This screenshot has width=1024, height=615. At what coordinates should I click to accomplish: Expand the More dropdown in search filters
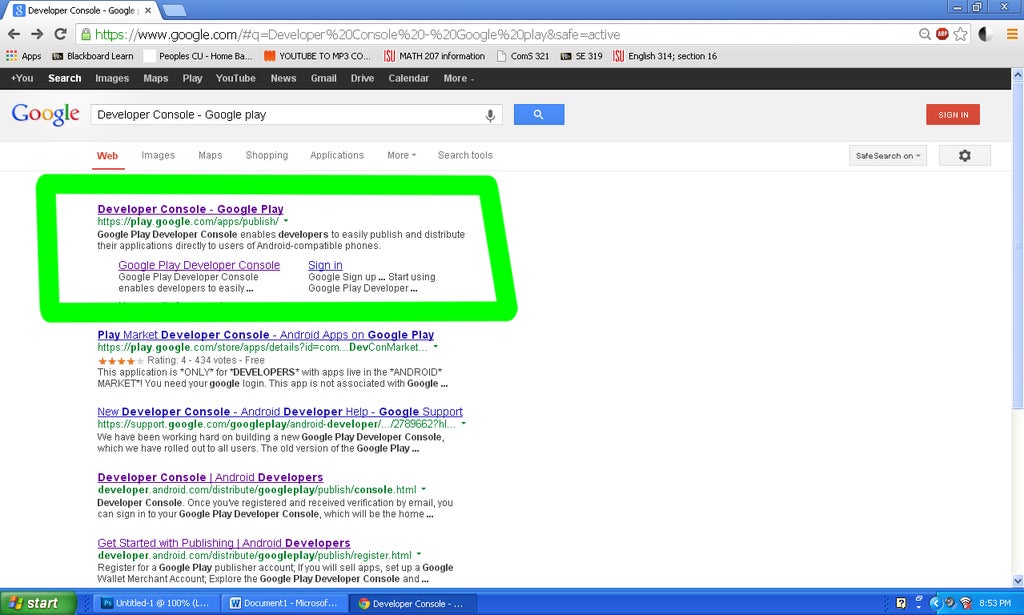pos(401,155)
